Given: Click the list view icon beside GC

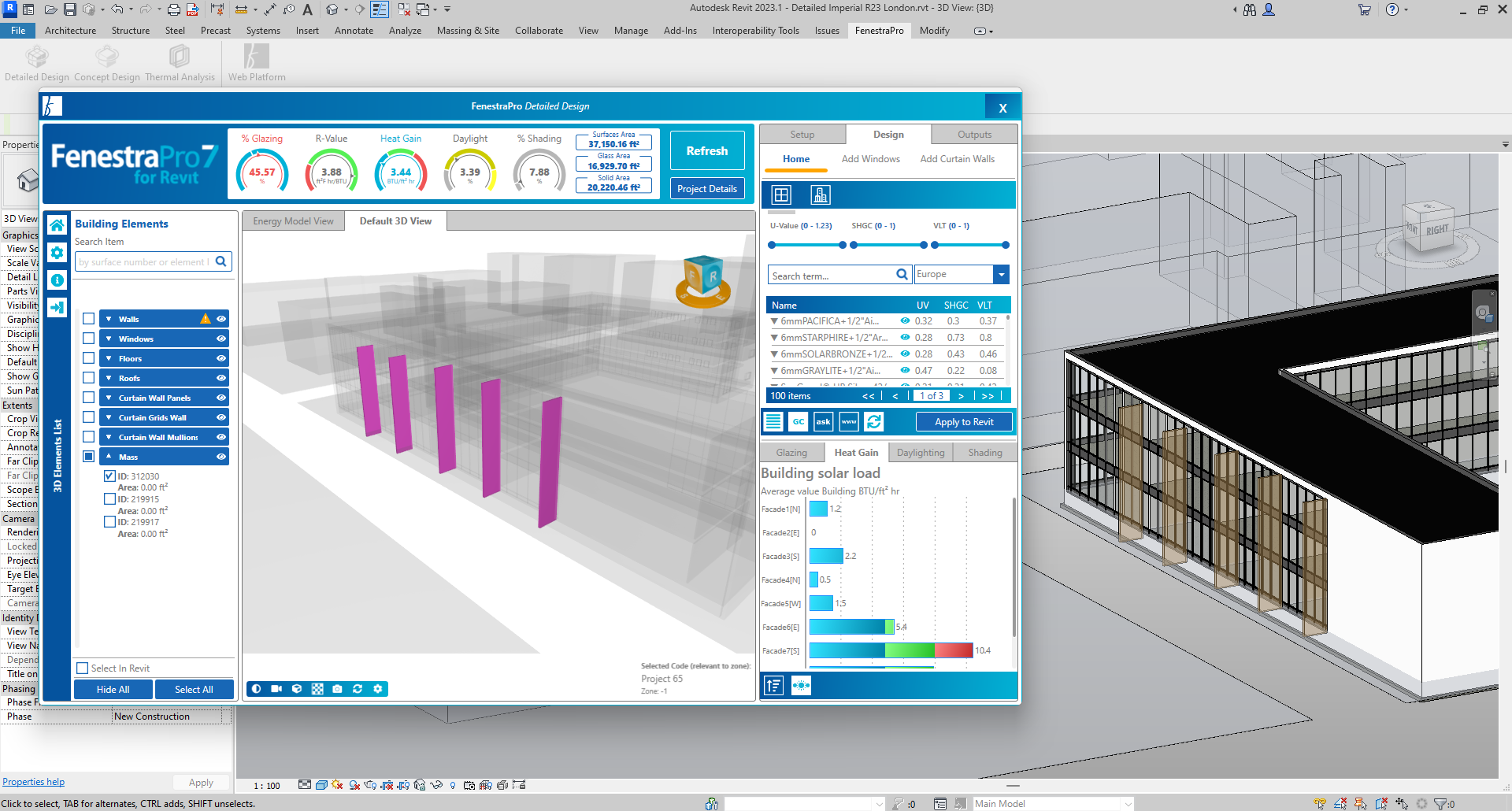Looking at the screenshot, I should pos(773,422).
